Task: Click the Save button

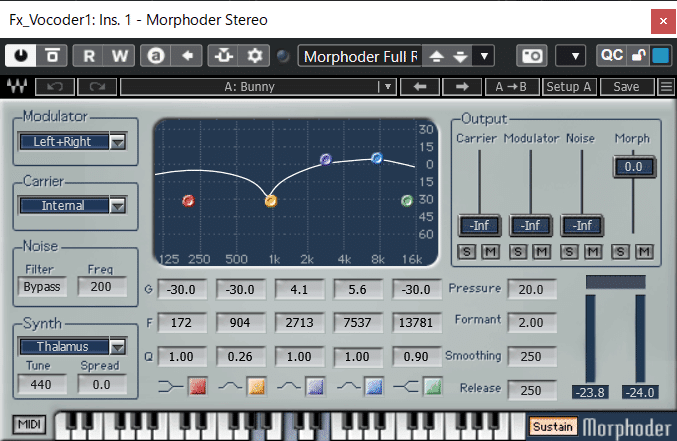Action: click(x=626, y=87)
